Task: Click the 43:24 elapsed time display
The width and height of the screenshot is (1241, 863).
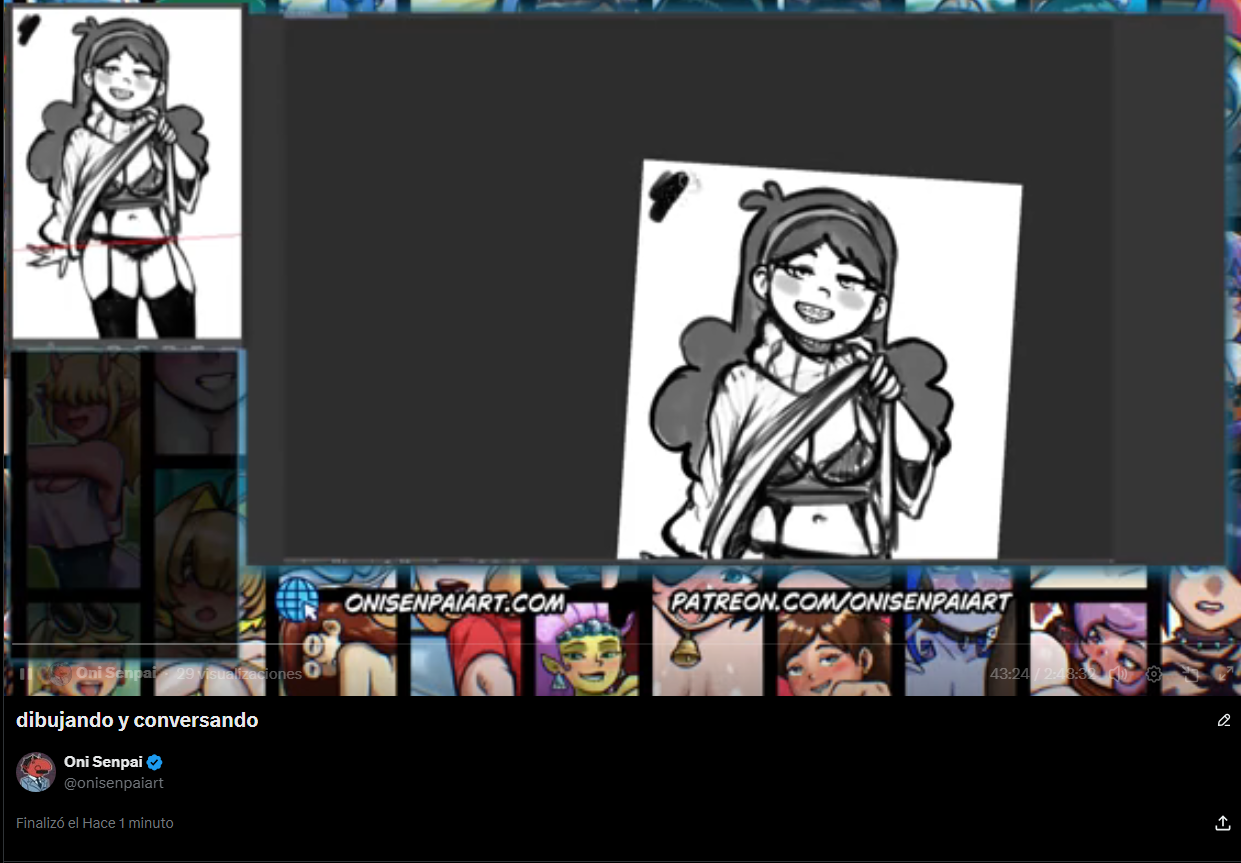Action: tap(1009, 674)
